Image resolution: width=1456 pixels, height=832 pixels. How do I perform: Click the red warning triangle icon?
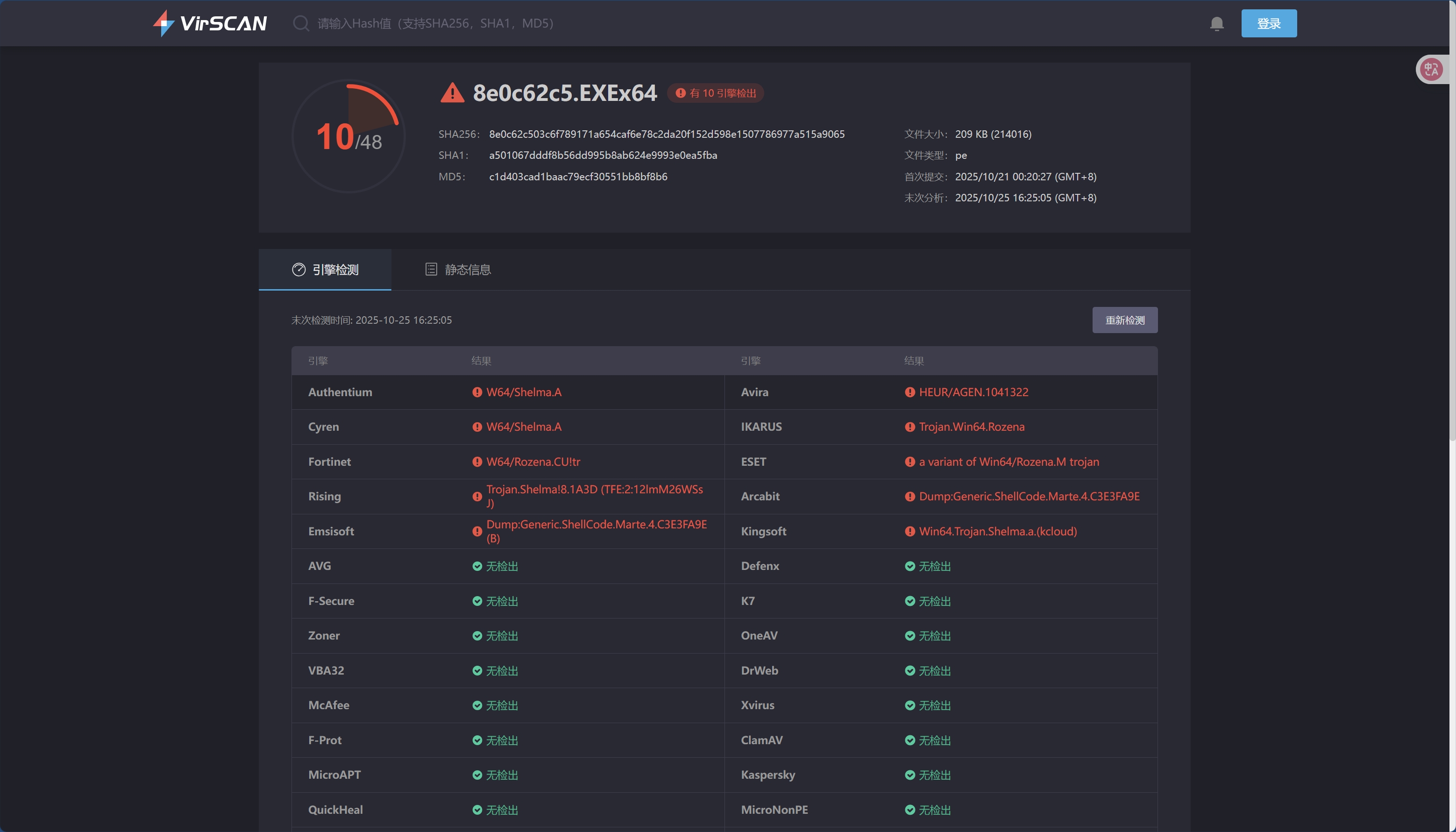tap(452, 93)
